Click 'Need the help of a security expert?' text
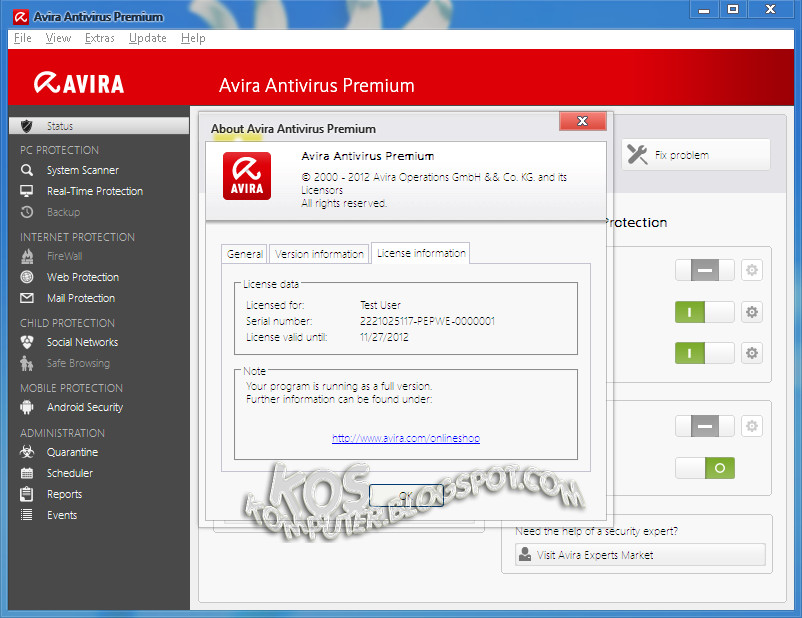Image resolution: width=802 pixels, height=618 pixels. pyautogui.click(x=596, y=531)
